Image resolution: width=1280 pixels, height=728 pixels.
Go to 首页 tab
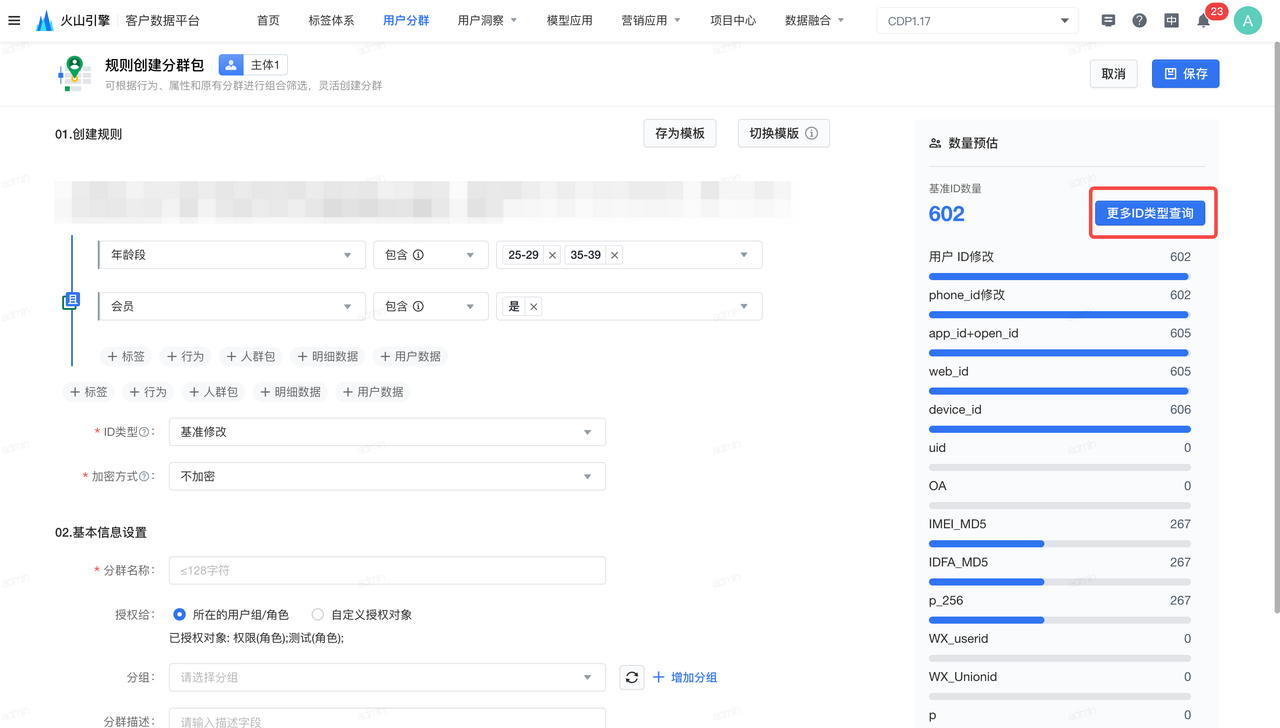click(x=268, y=20)
